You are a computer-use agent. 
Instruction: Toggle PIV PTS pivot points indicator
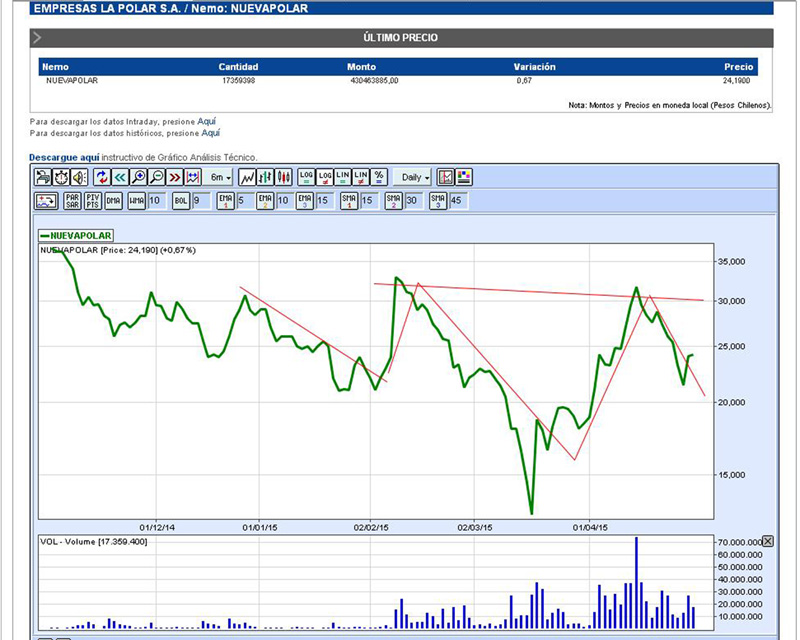point(93,201)
